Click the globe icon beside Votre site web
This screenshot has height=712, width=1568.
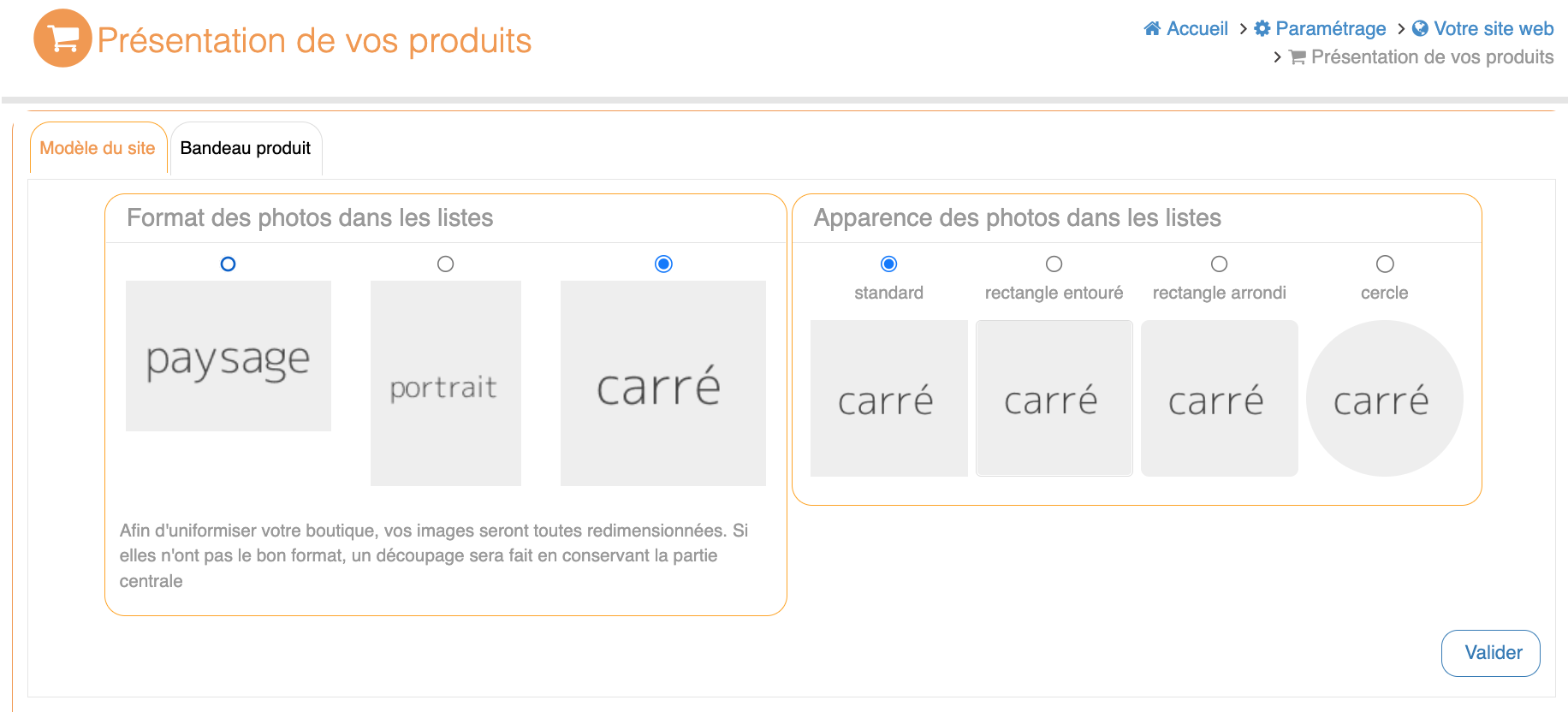[1420, 29]
